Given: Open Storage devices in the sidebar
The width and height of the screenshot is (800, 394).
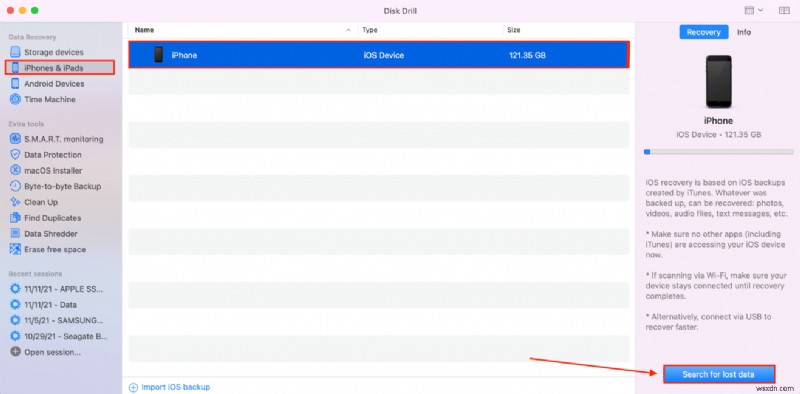Looking at the screenshot, I should point(46,52).
